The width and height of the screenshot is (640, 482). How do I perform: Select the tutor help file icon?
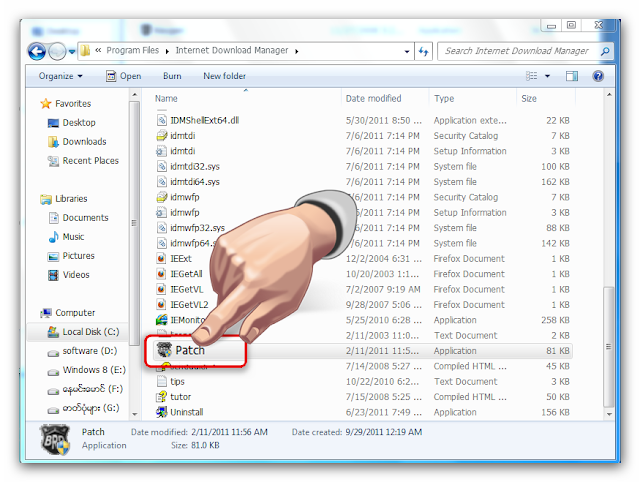(x=162, y=397)
